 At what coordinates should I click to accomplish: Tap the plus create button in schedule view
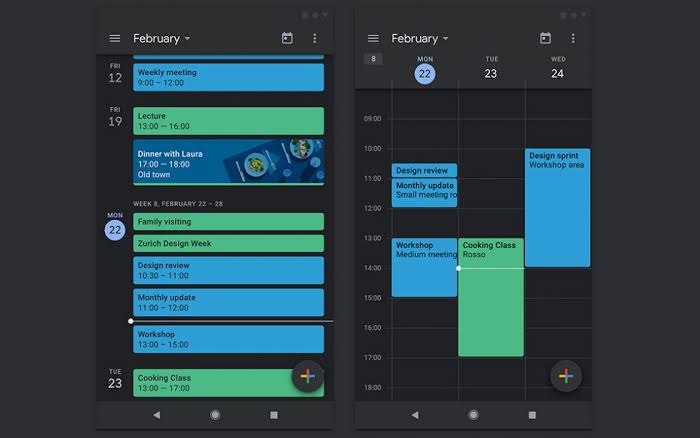308,376
